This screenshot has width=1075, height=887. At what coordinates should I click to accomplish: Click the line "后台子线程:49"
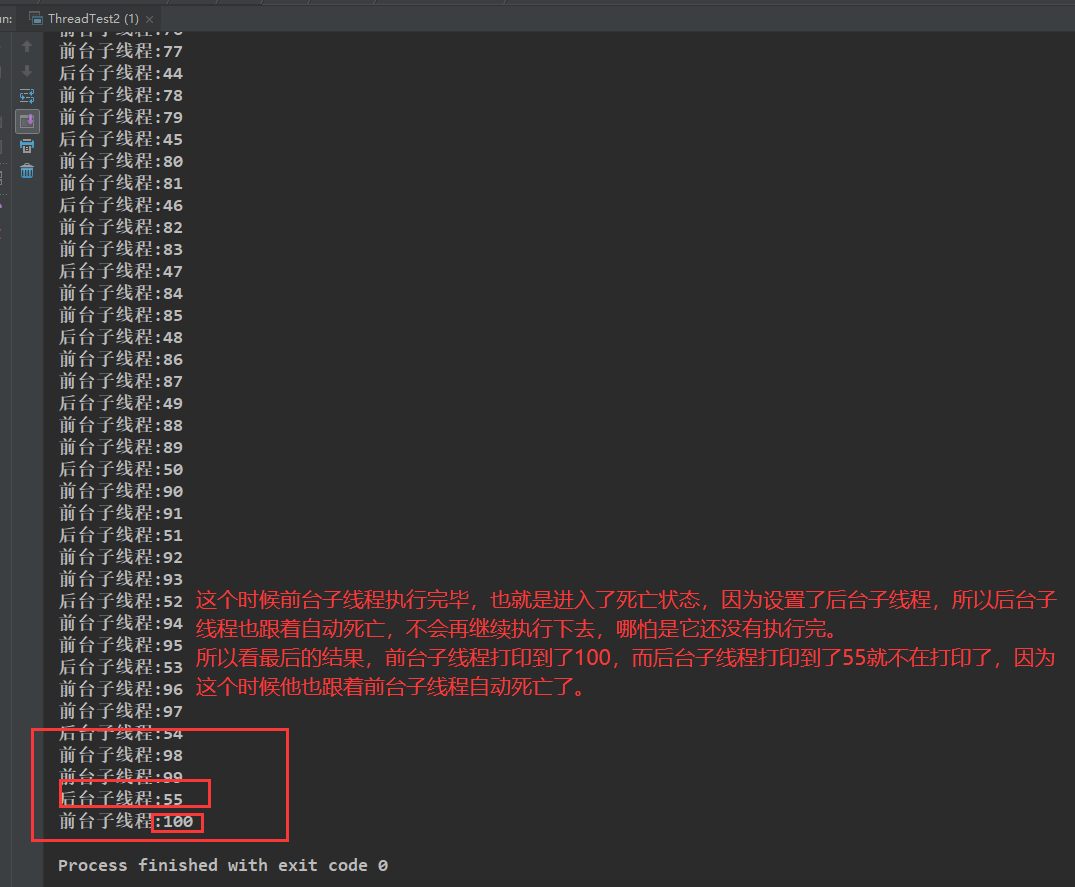pyautogui.click(x=121, y=403)
